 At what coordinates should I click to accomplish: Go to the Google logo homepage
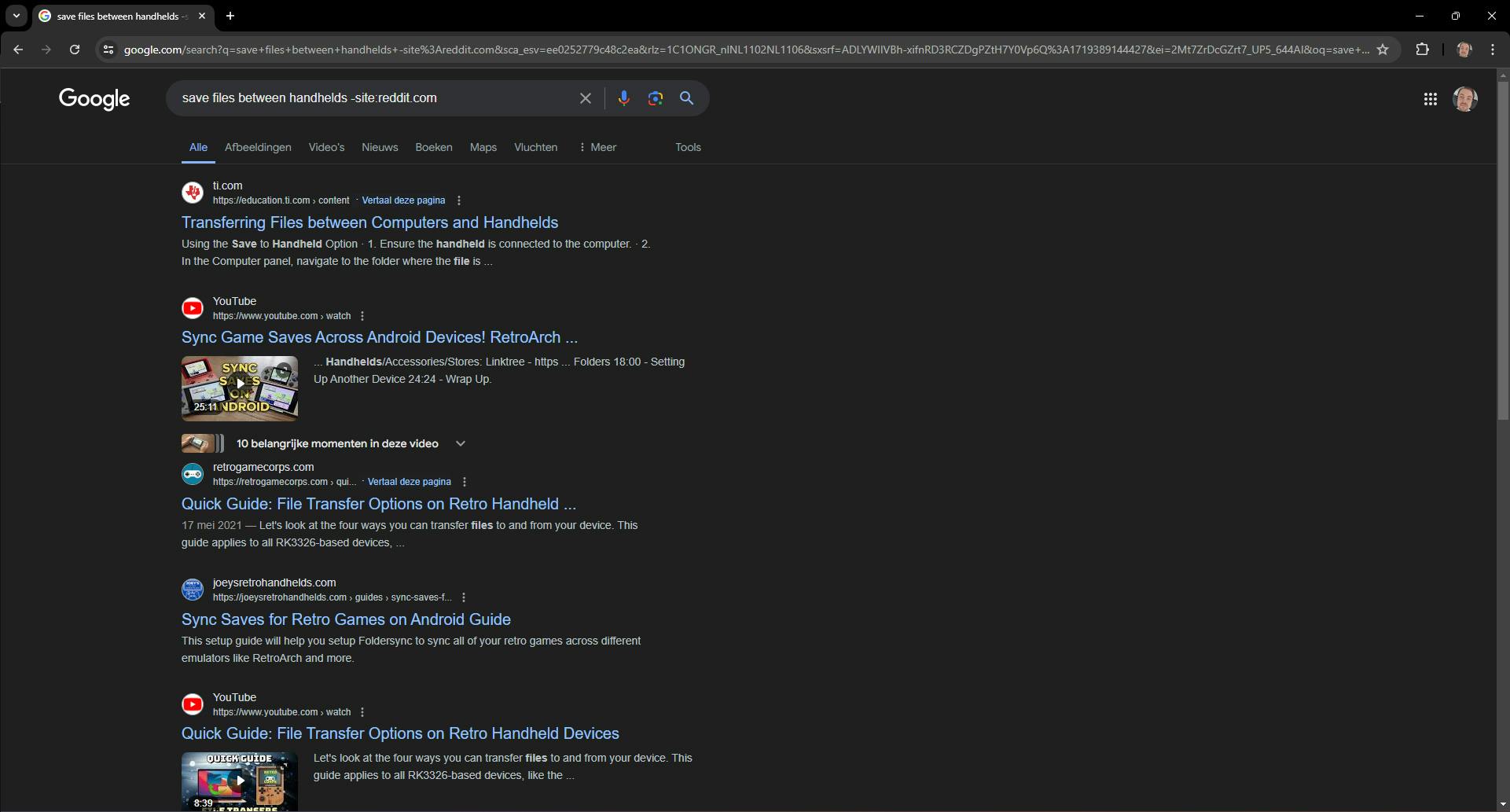pos(94,99)
